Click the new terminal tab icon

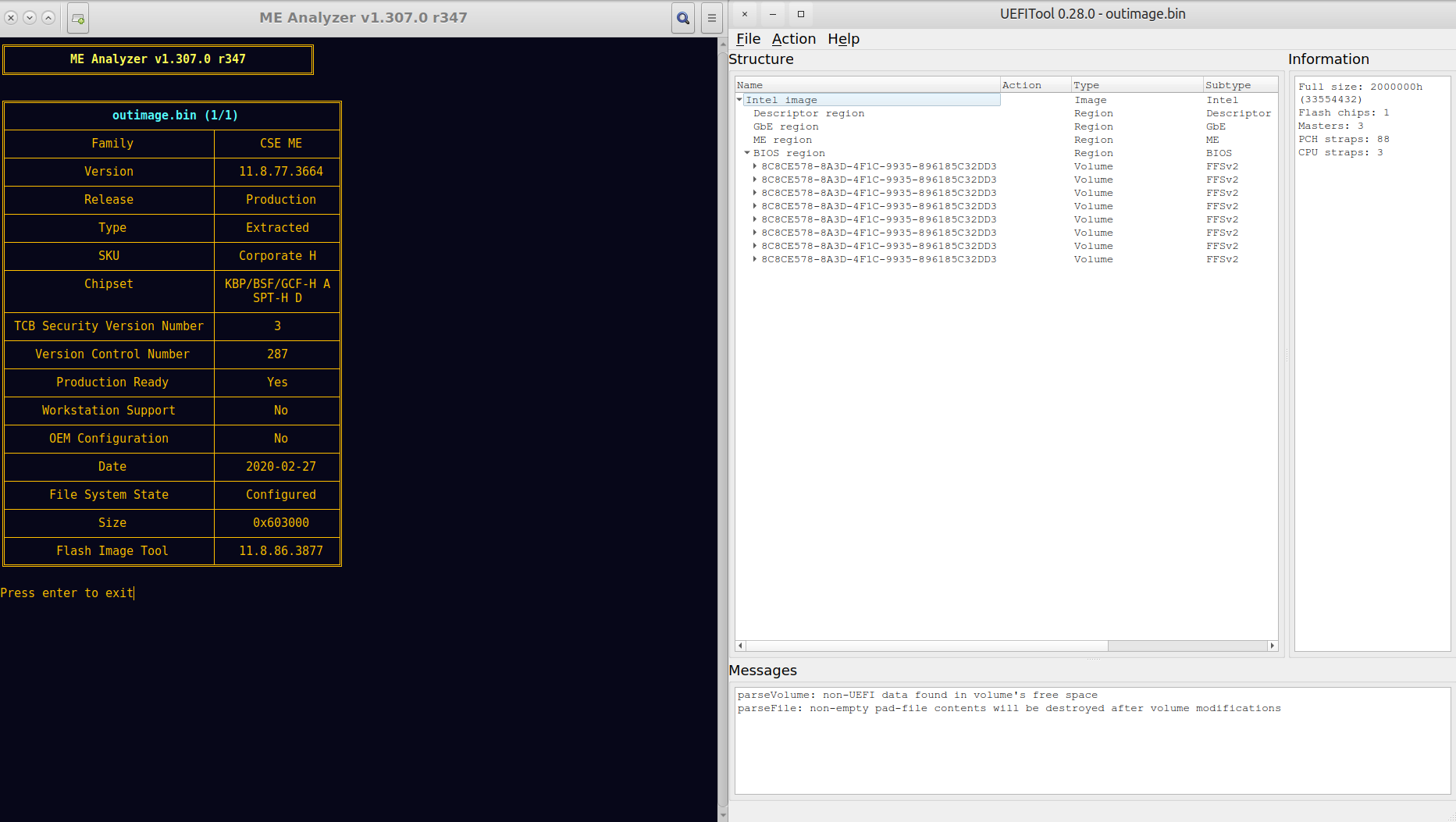[x=78, y=18]
